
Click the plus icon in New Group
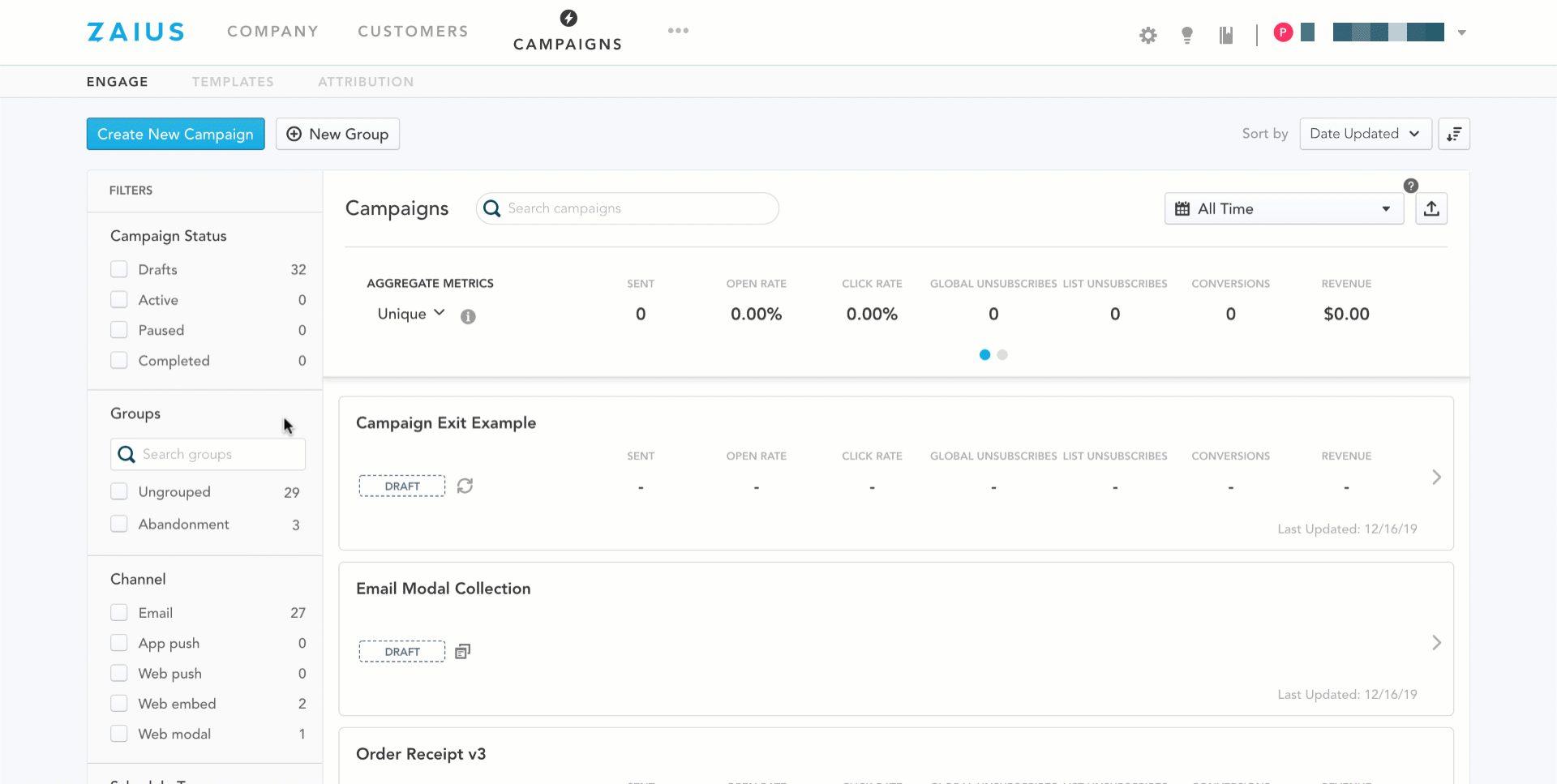pyautogui.click(x=294, y=134)
